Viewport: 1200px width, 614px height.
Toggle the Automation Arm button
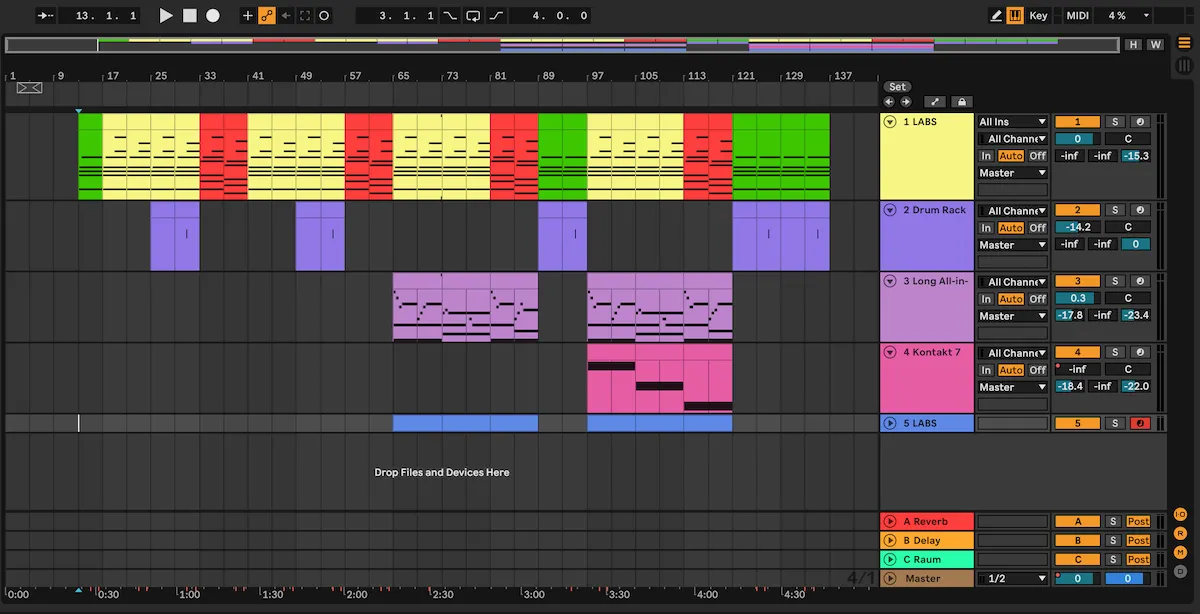point(267,16)
